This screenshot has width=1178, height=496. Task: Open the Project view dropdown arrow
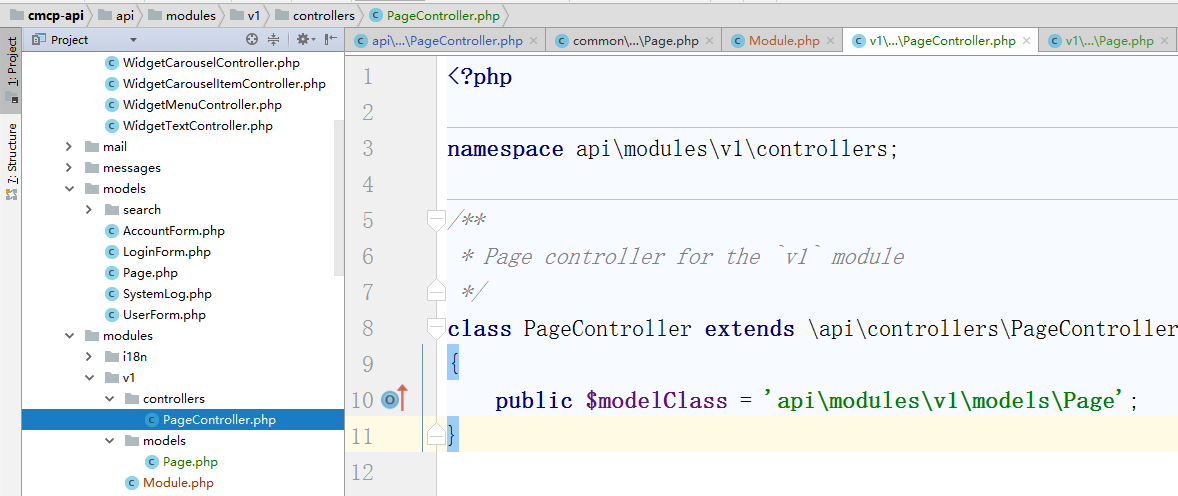pyautogui.click(x=133, y=40)
